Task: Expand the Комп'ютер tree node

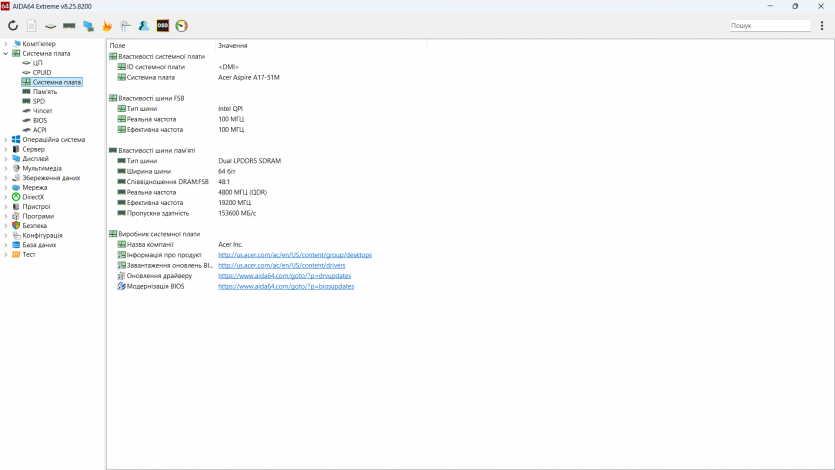Action: pos(5,44)
